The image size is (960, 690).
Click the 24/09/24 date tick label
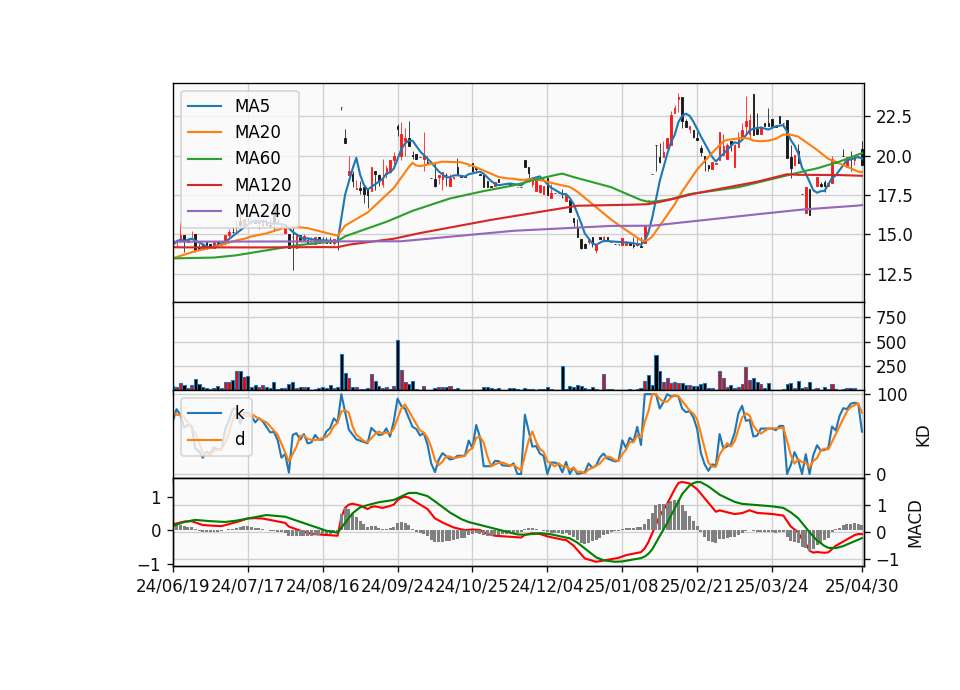[x=398, y=586]
